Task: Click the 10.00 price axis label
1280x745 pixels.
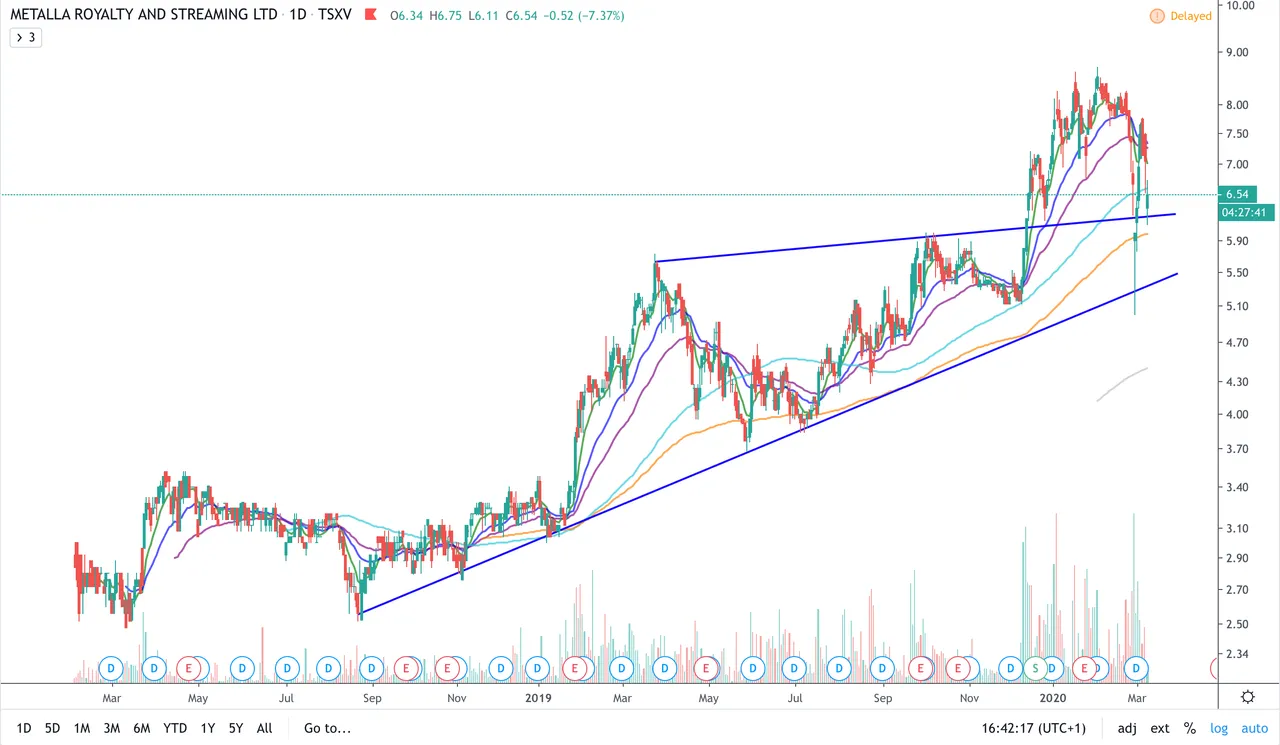Action: tap(1240, 6)
